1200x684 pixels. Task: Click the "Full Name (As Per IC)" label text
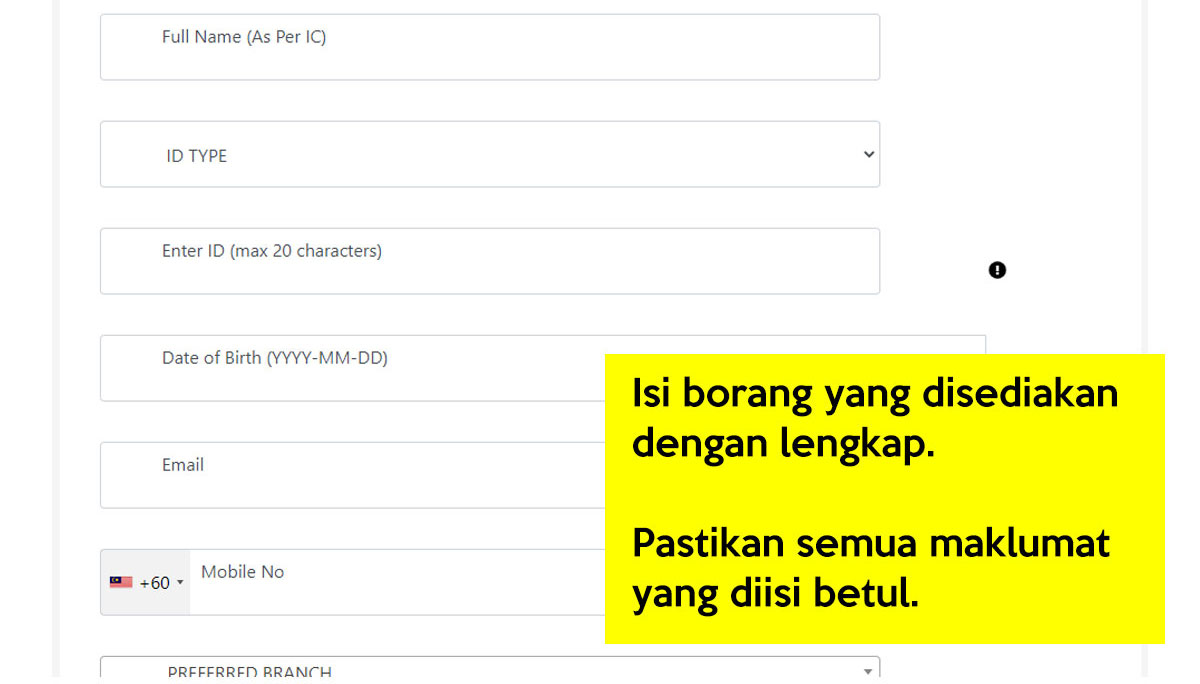pos(244,37)
